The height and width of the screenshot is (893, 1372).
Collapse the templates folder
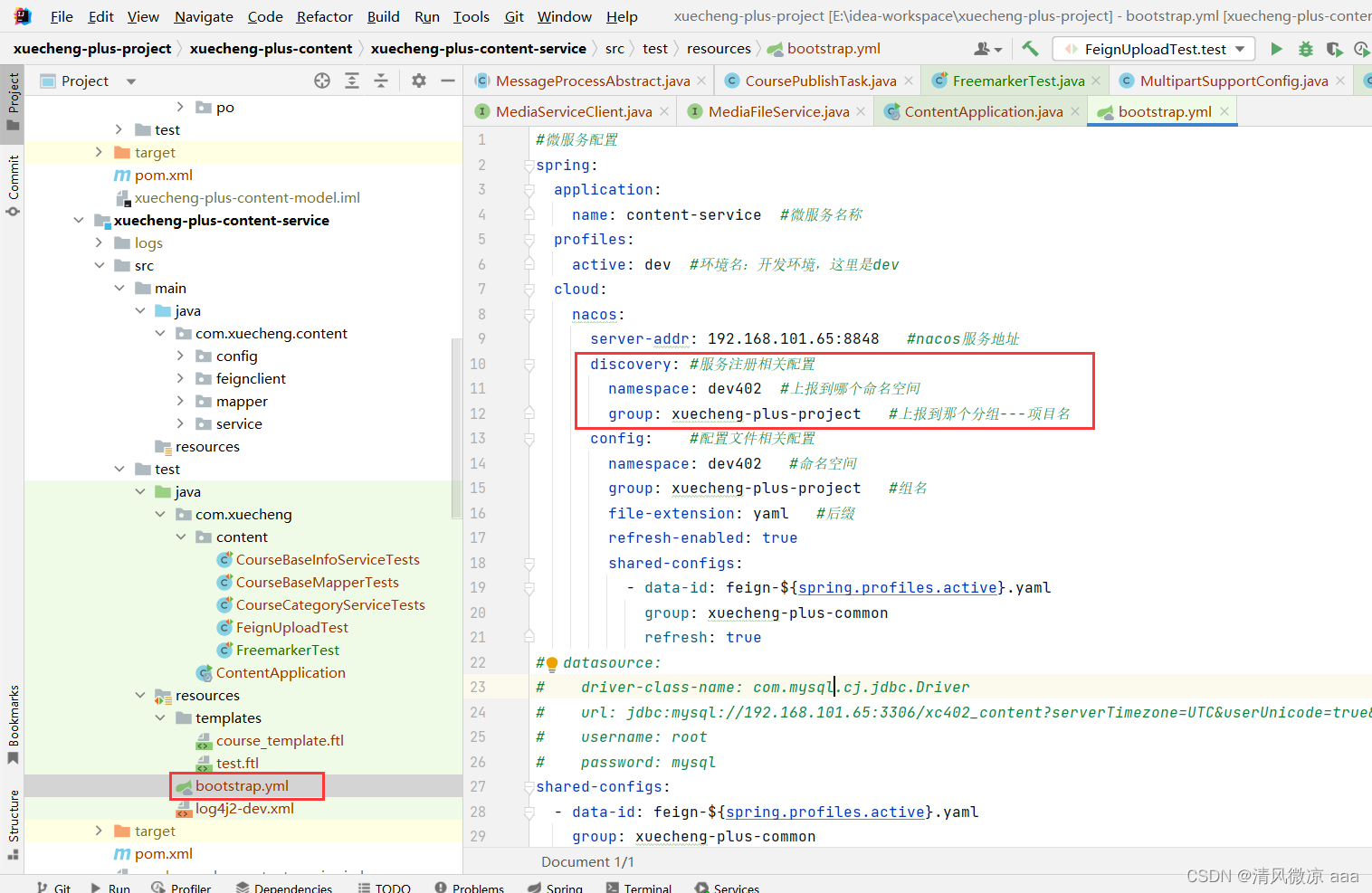160,717
